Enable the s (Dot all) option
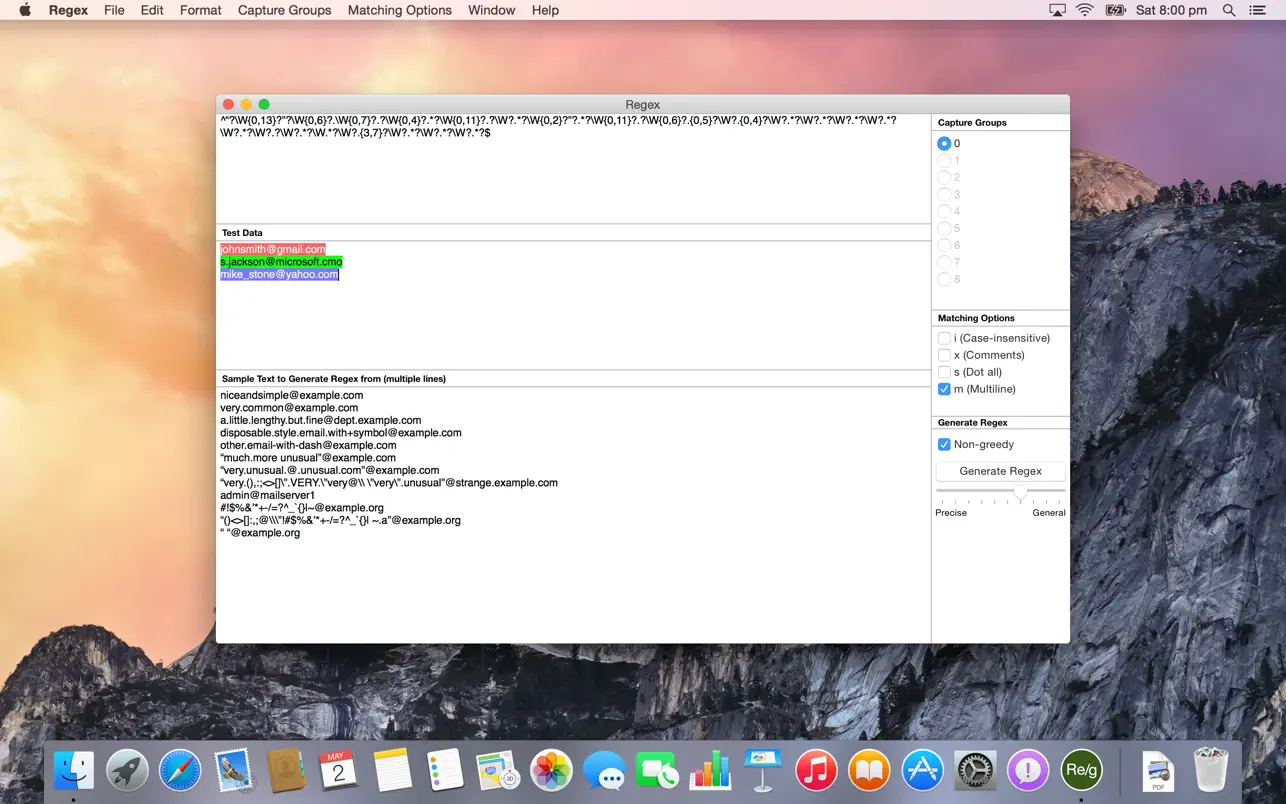The width and height of the screenshot is (1286, 804). 944,372
